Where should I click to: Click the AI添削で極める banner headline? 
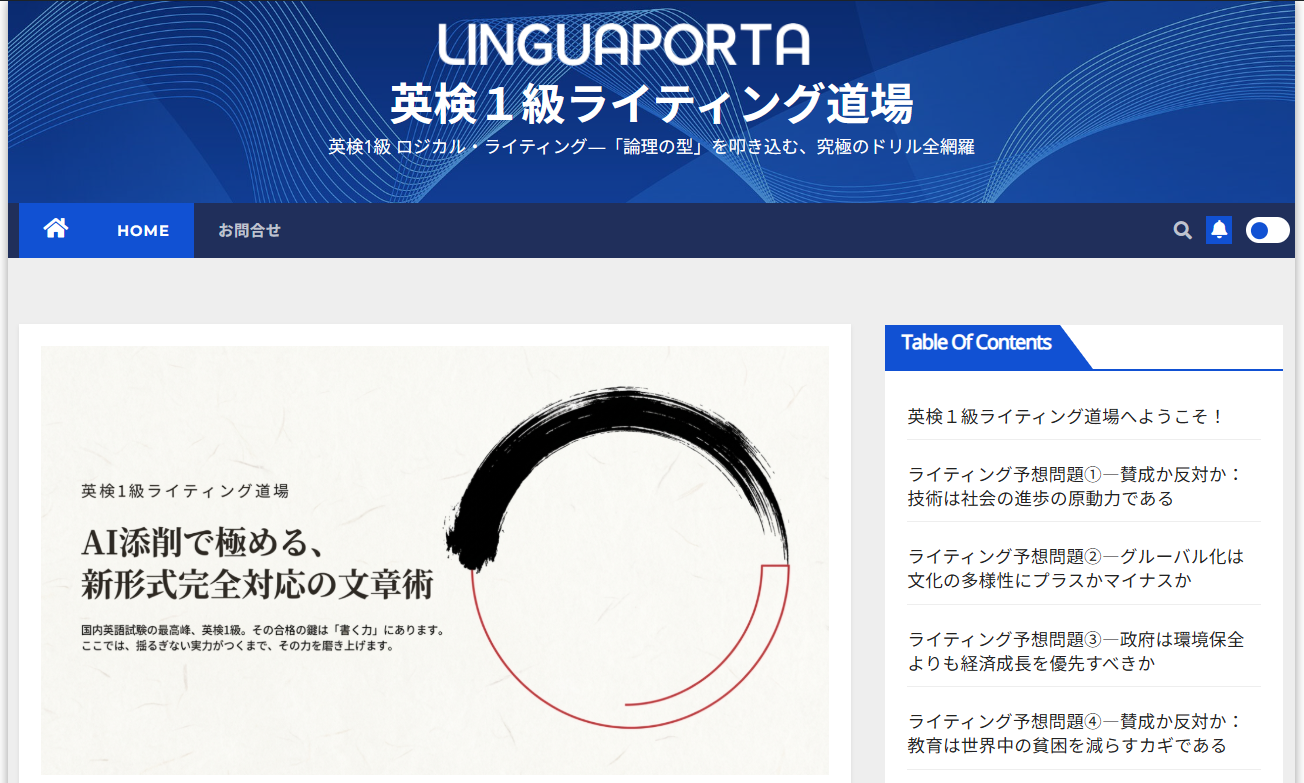click(x=257, y=564)
